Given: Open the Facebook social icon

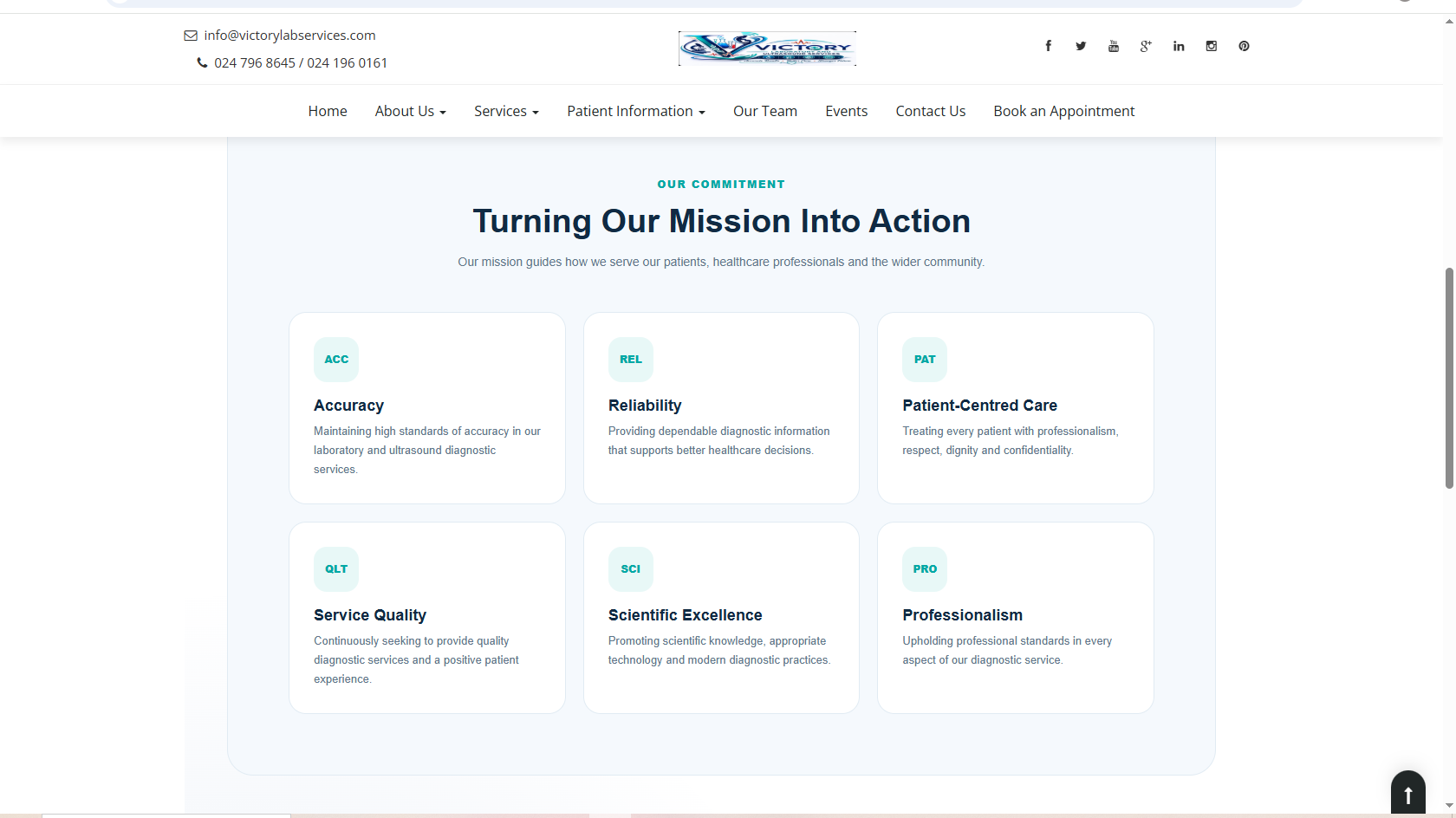Looking at the screenshot, I should point(1048,46).
